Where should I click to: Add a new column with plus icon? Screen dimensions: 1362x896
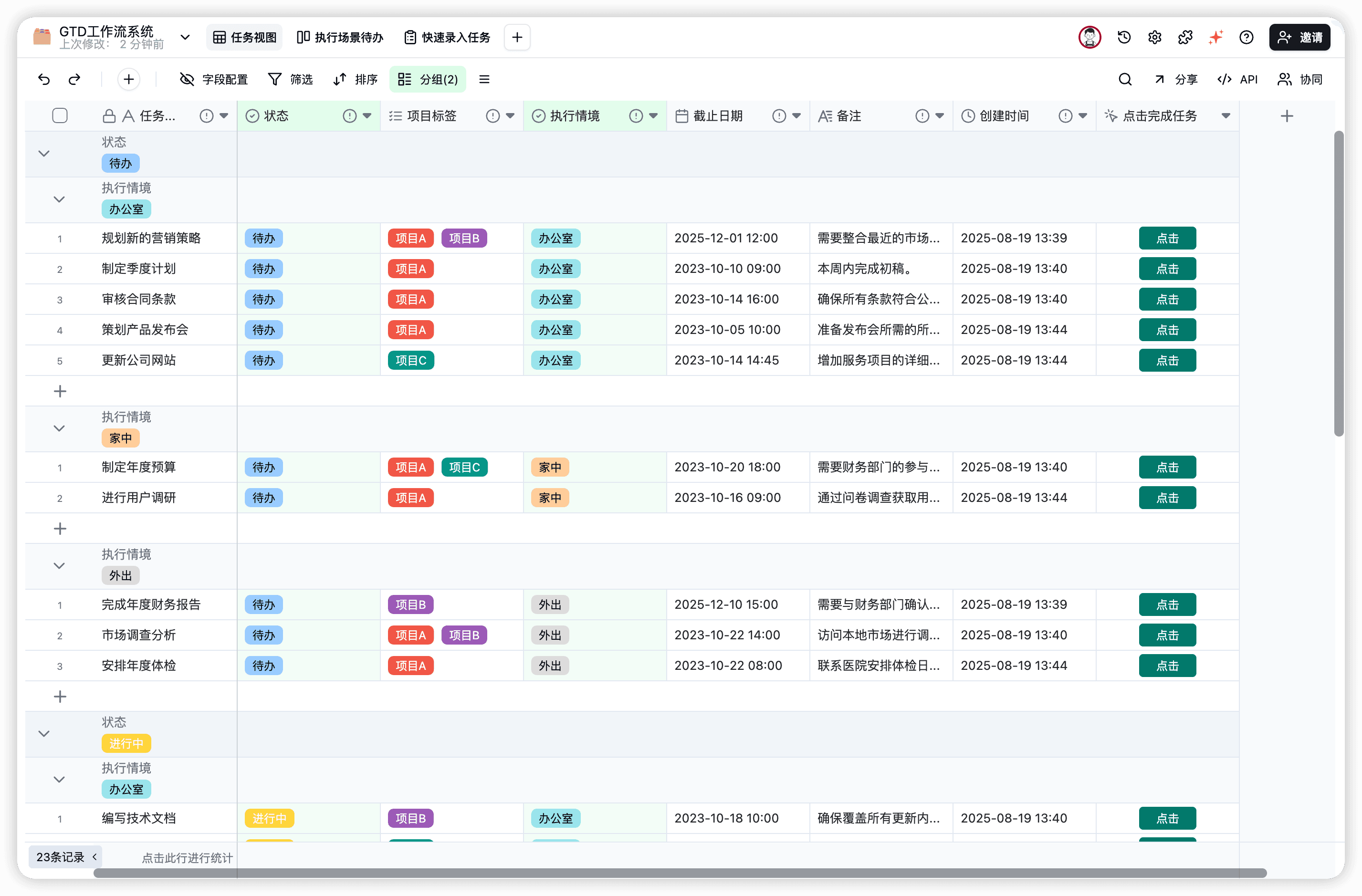1287,116
